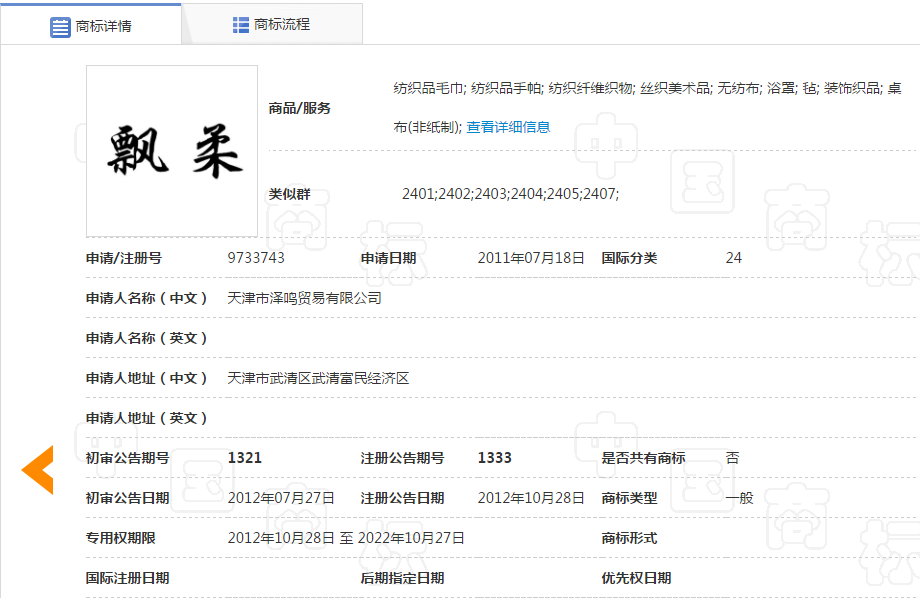Viewport: 920px width, 598px height.
Task: Click the 申请日期 label
Action: click(x=388, y=258)
